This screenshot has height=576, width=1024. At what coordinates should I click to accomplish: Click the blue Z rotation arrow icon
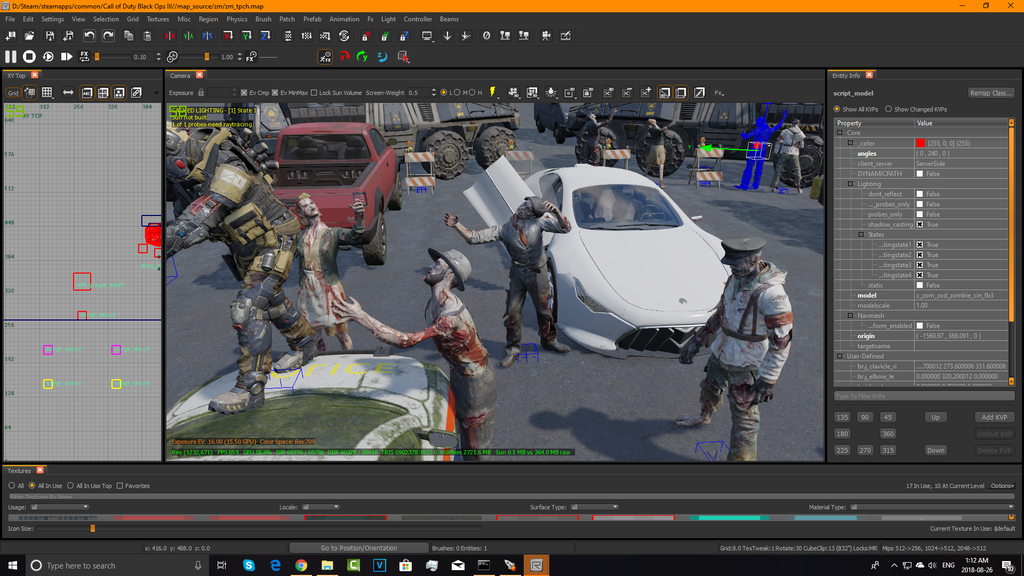382,57
